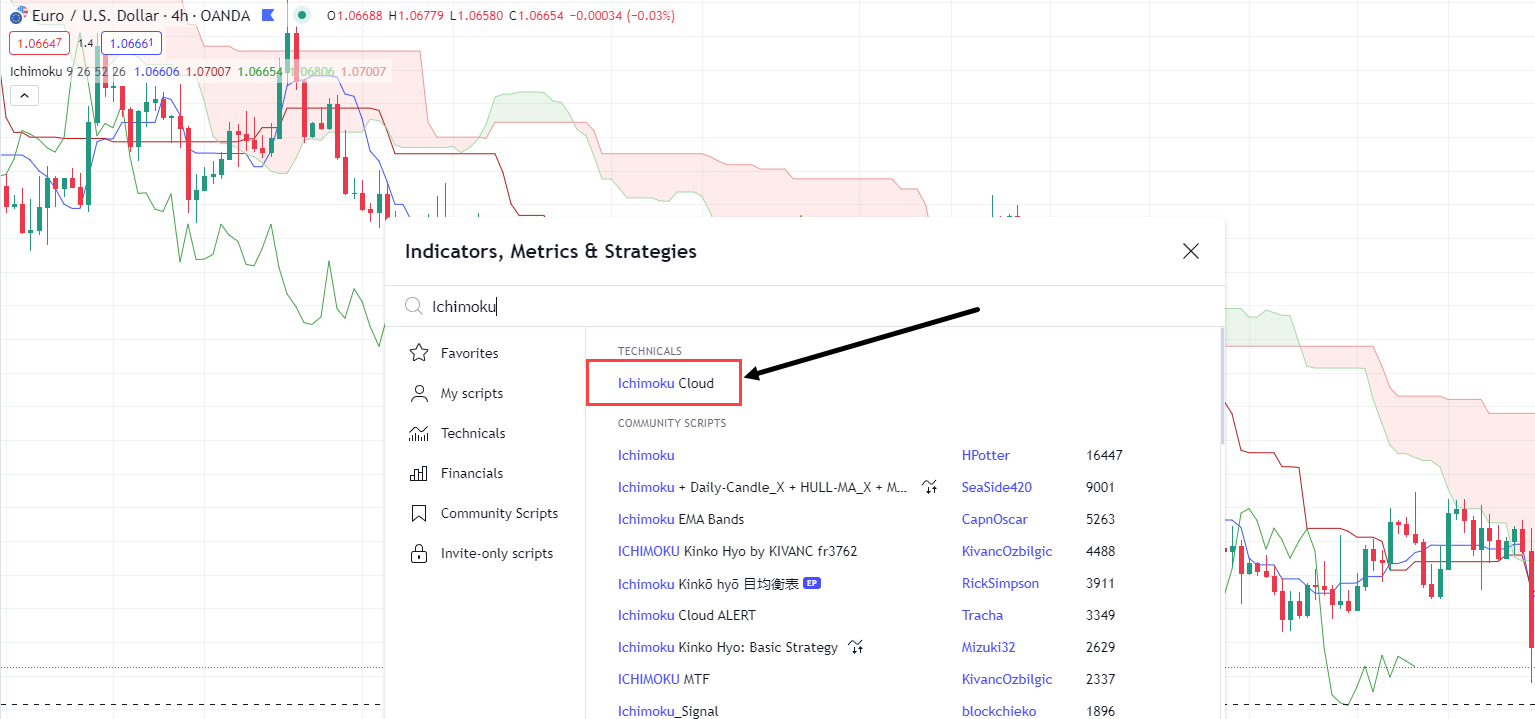Open author SeaSide420's profile
This screenshot has height=719, width=1535.
point(997,487)
